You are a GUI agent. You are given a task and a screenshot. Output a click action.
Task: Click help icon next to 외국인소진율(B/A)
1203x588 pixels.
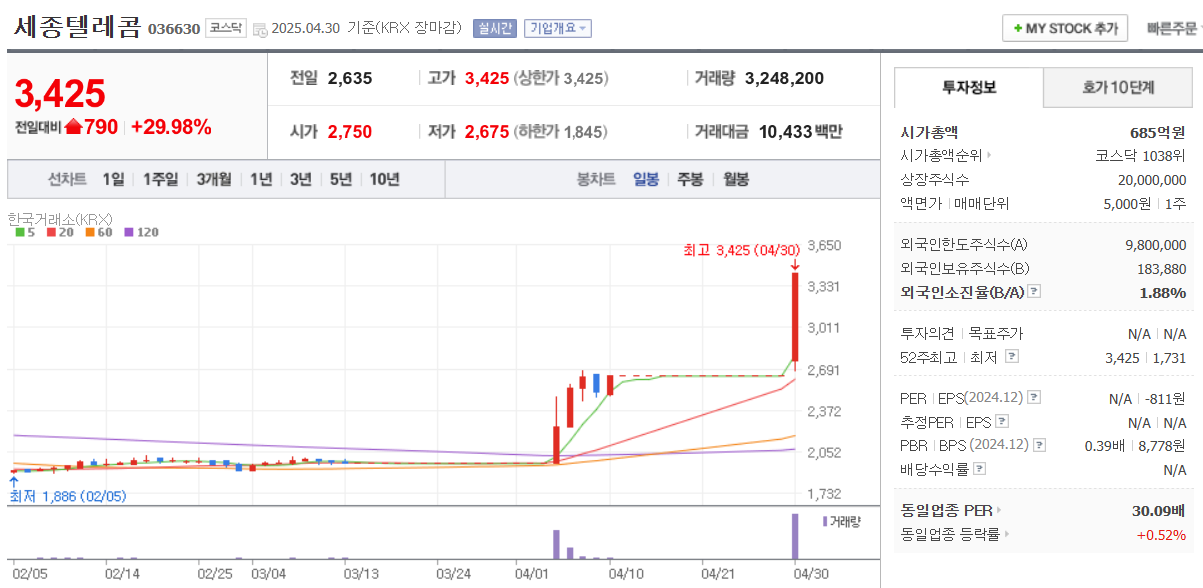pos(1035,292)
